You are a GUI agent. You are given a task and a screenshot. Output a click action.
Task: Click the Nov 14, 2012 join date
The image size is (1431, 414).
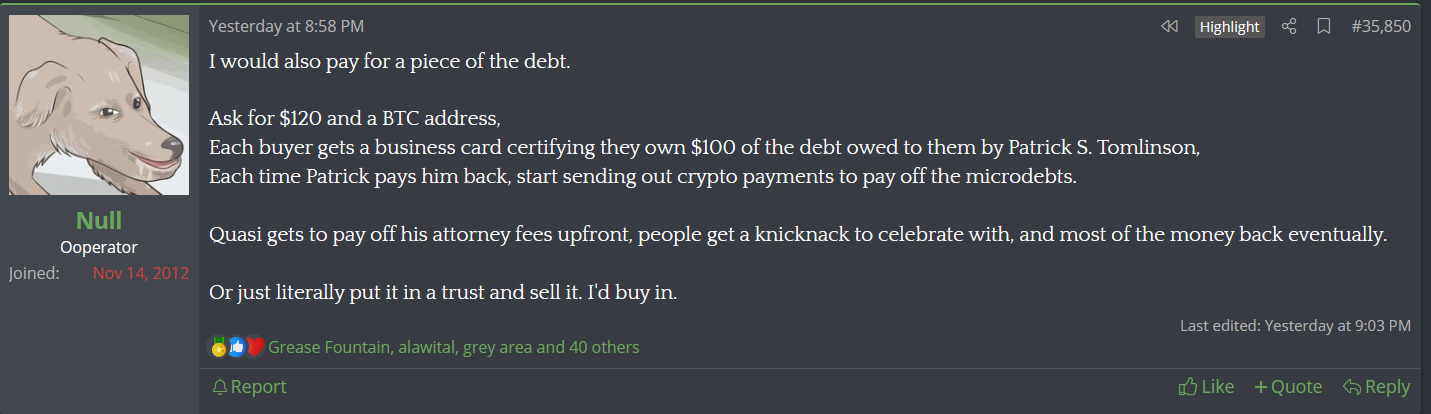pos(141,273)
